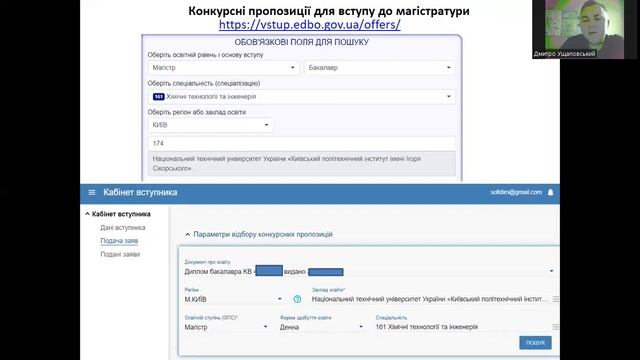640x360 pixels.
Task: Click the Кабінет вступника header title
Action: [140, 192]
